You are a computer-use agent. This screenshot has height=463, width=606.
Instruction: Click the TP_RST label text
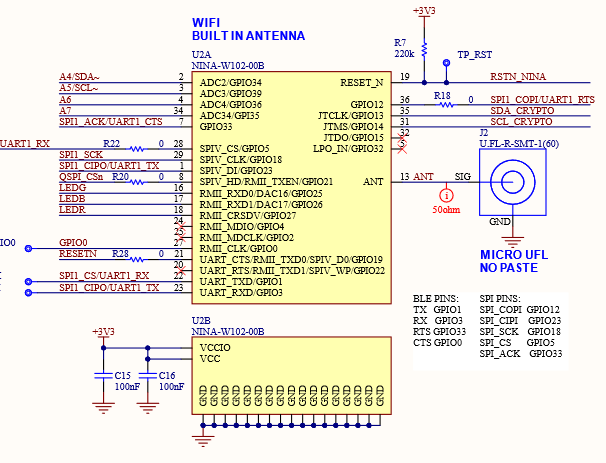475,54
